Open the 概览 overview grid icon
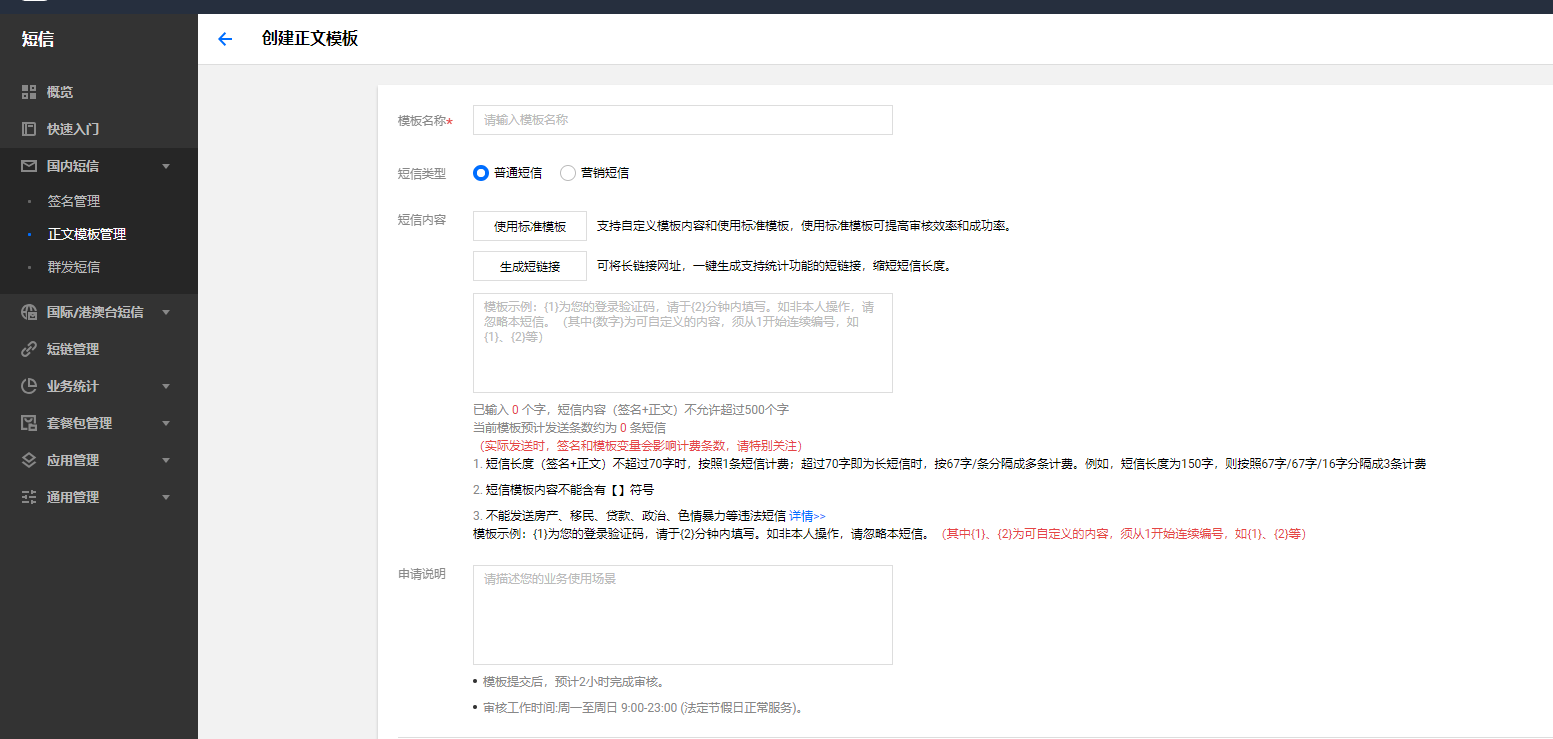The height and width of the screenshot is (739, 1553). pyautogui.click(x=29, y=92)
